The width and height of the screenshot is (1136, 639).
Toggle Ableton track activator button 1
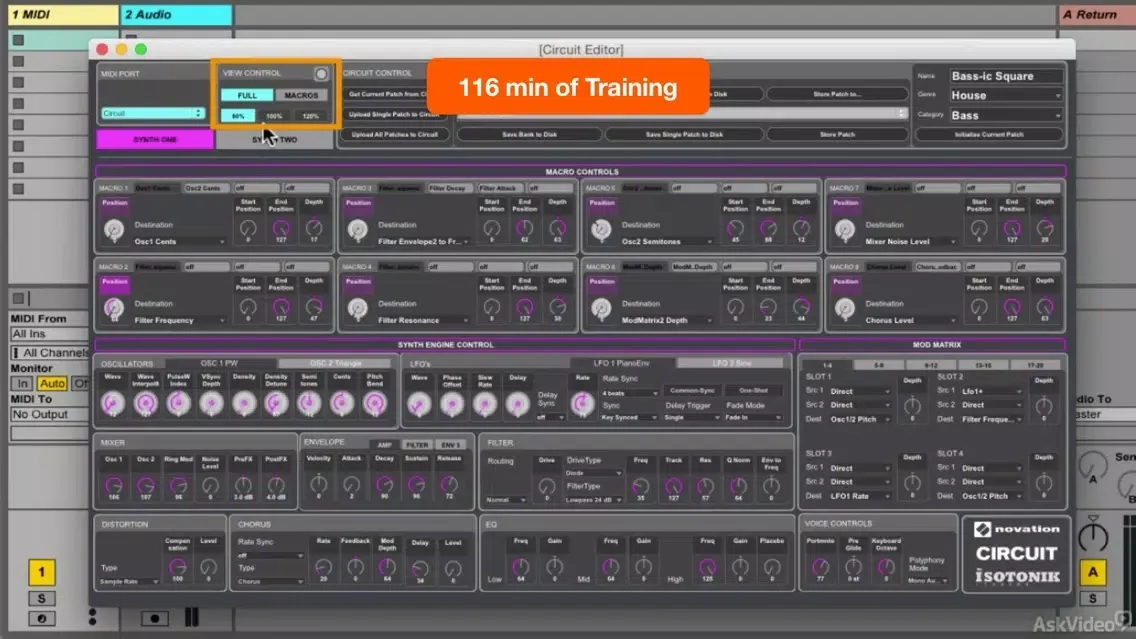(41, 572)
